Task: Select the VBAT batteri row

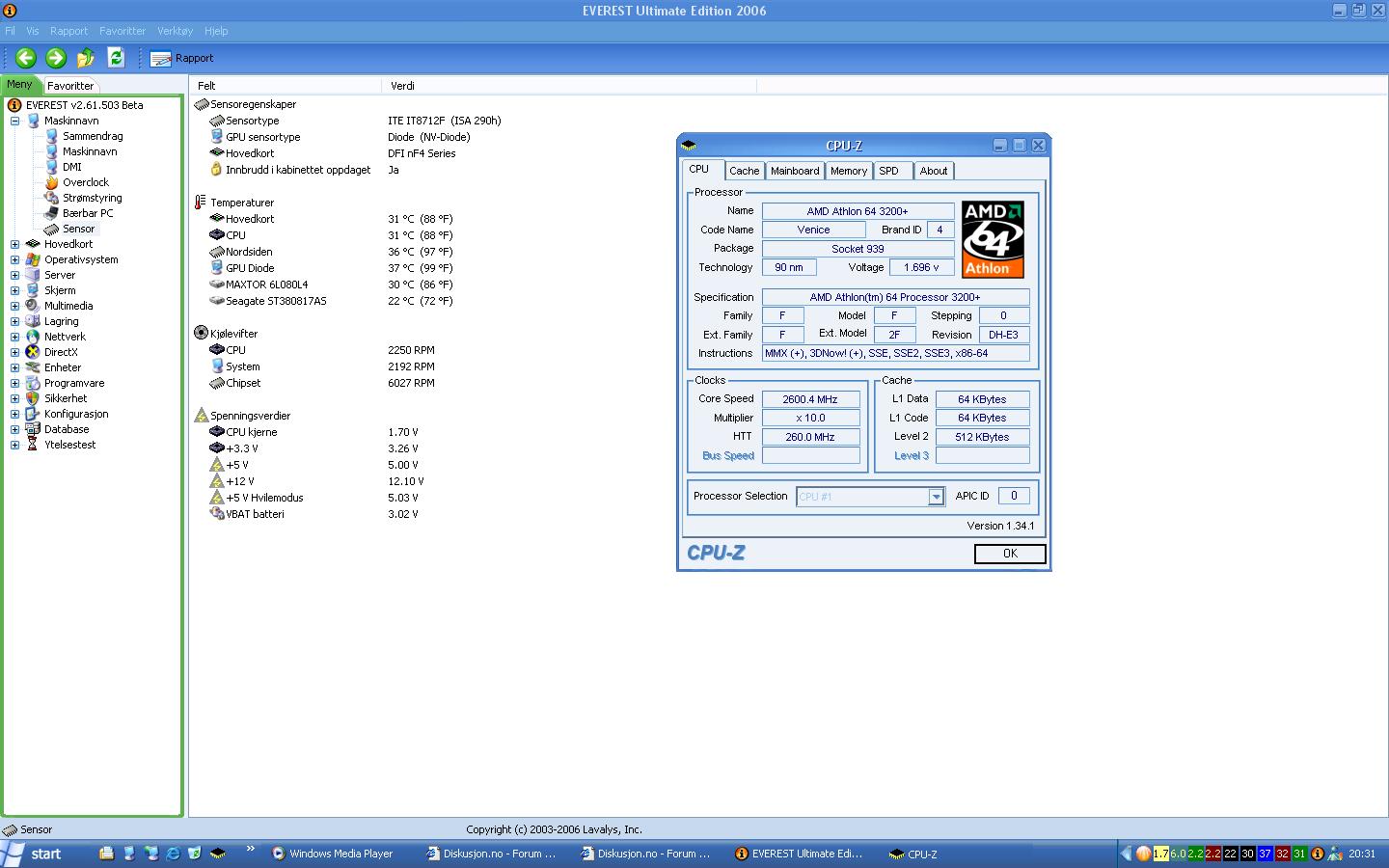Action: 314,514
